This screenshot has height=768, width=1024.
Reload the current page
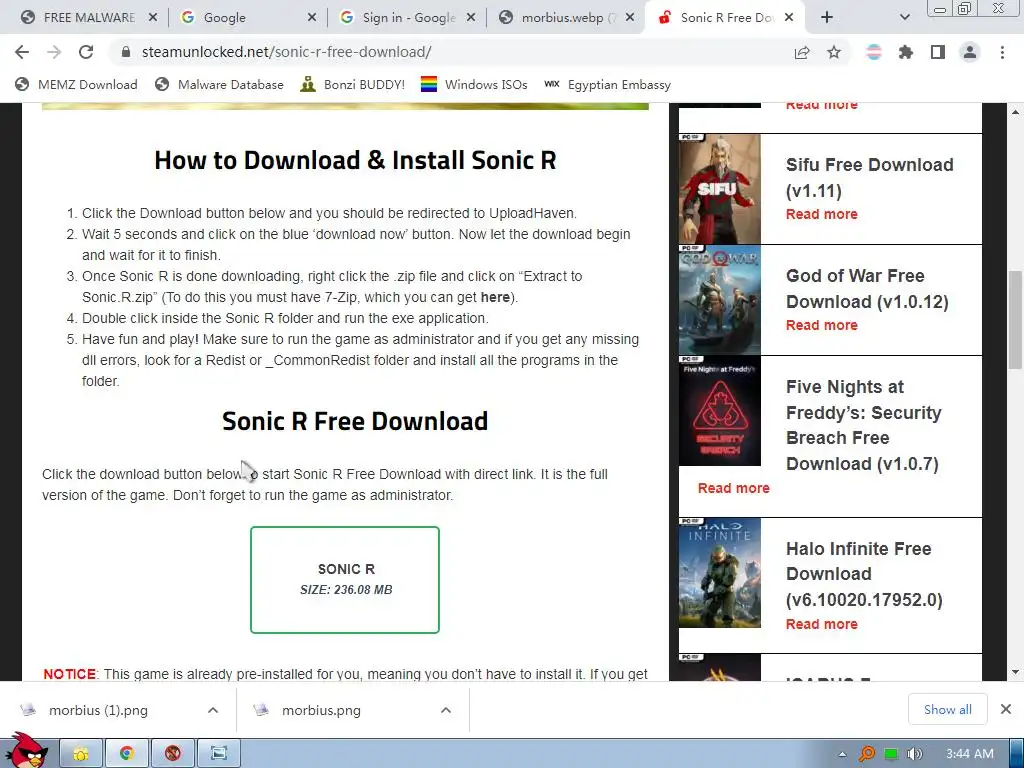86,52
